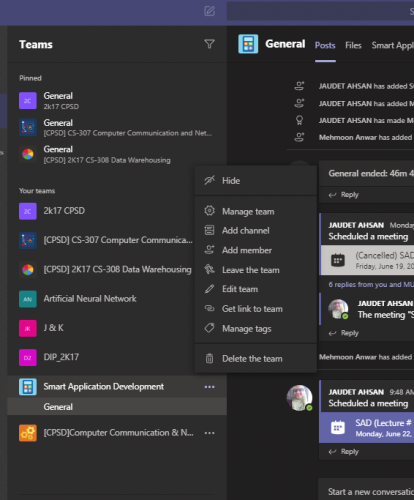Click the Add channel icon

tap(209, 230)
